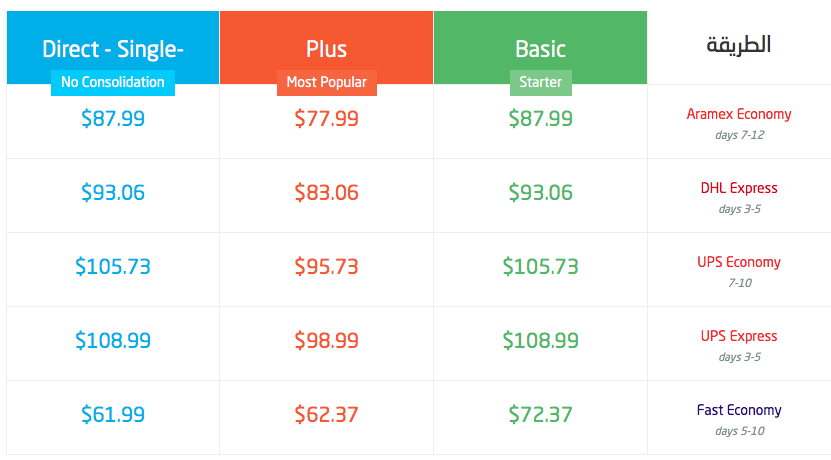The height and width of the screenshot is (460, 831).
Task: Select the Plus plan header
Action: tap(326, 49)
